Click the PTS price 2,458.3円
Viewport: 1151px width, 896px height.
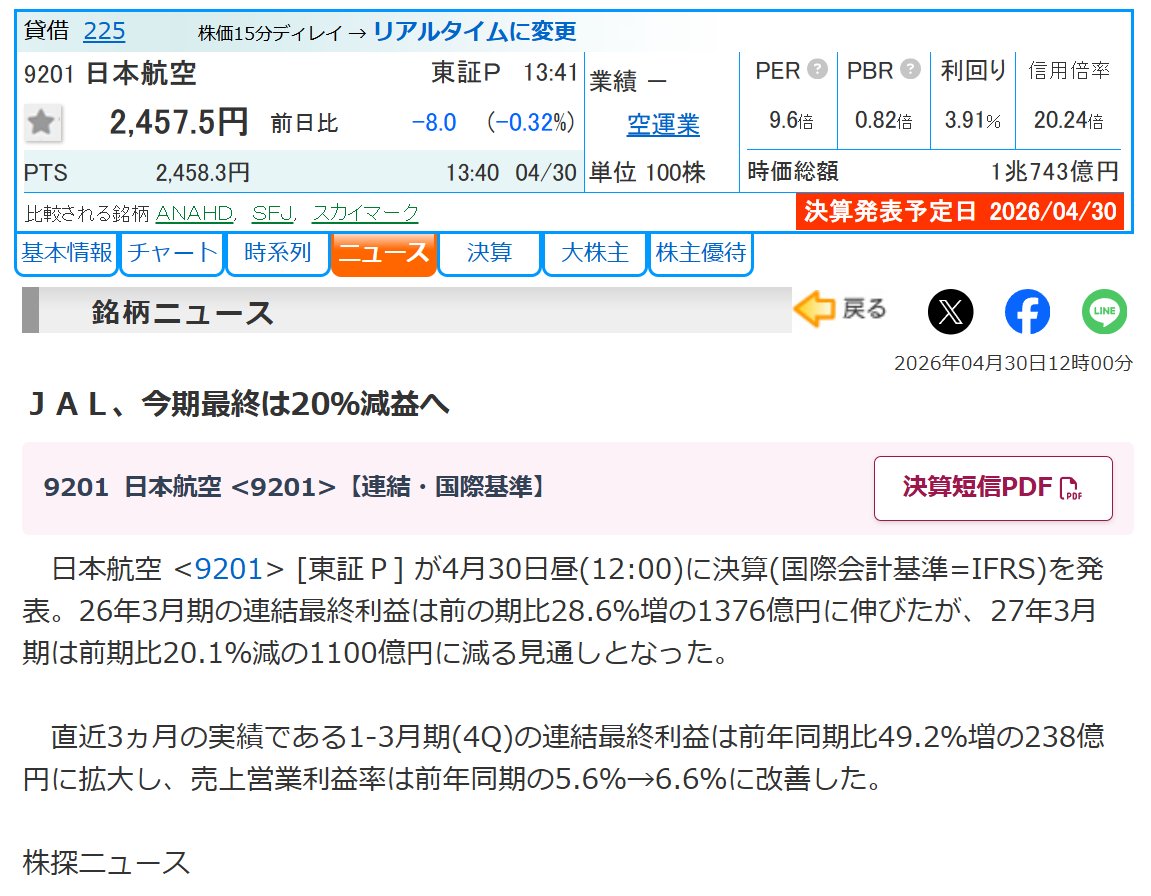pyautogui.click(x=203, y=172)
